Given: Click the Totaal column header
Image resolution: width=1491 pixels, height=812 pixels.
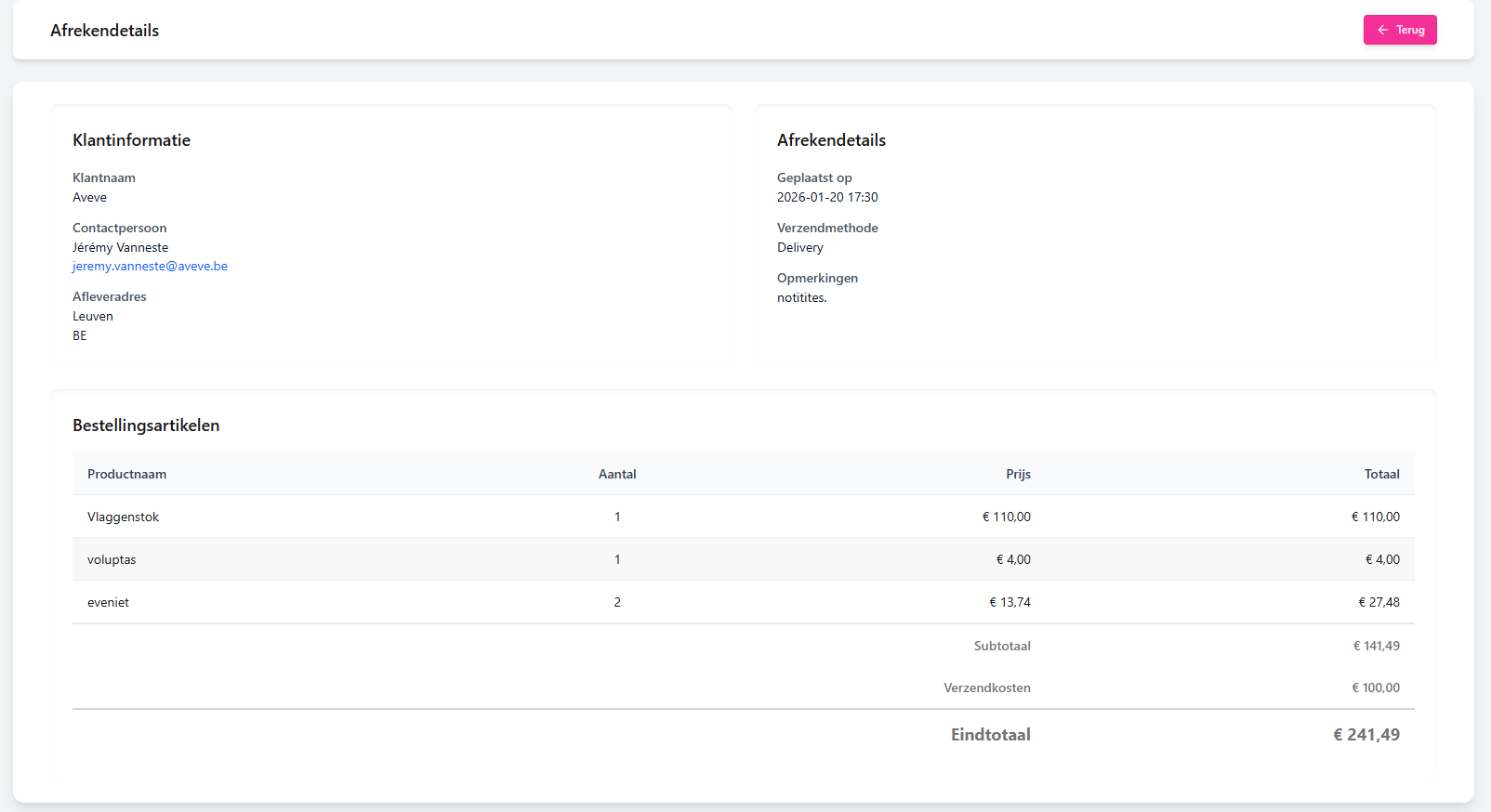Looking at the screenshot, I should 1381,474.
